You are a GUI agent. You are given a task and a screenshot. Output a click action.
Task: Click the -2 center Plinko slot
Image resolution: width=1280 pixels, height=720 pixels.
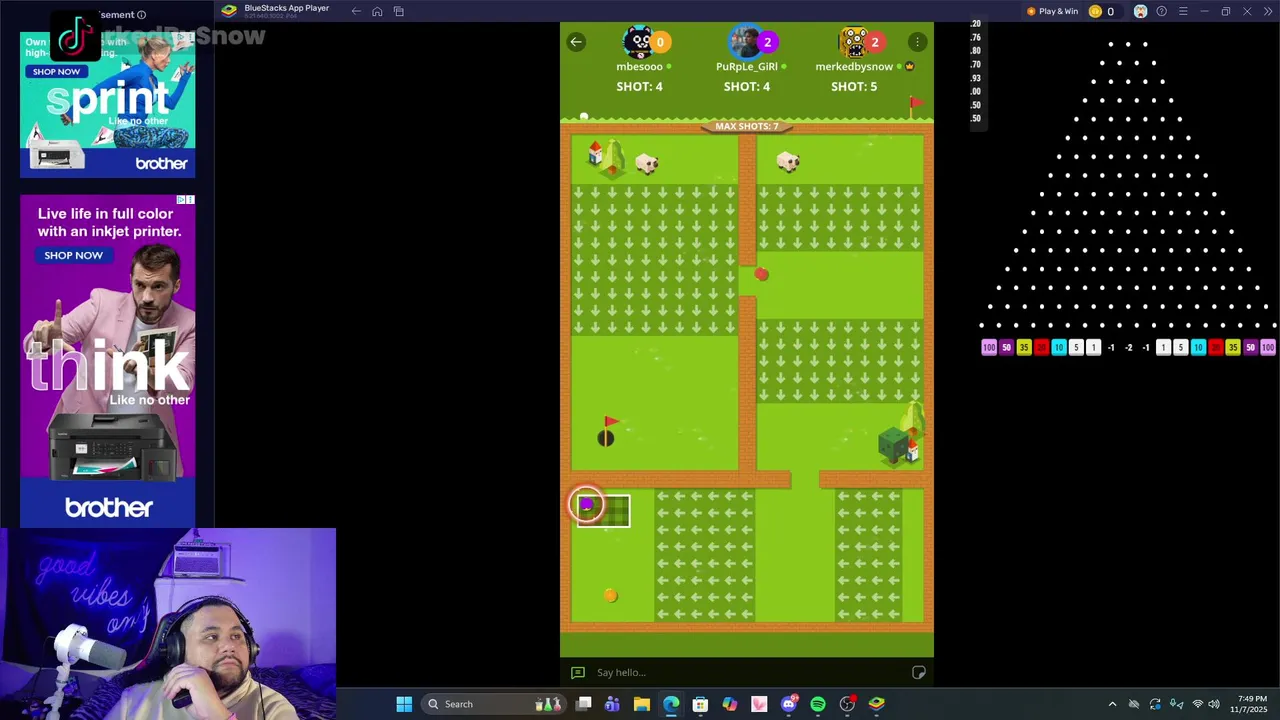point(1128,347)
